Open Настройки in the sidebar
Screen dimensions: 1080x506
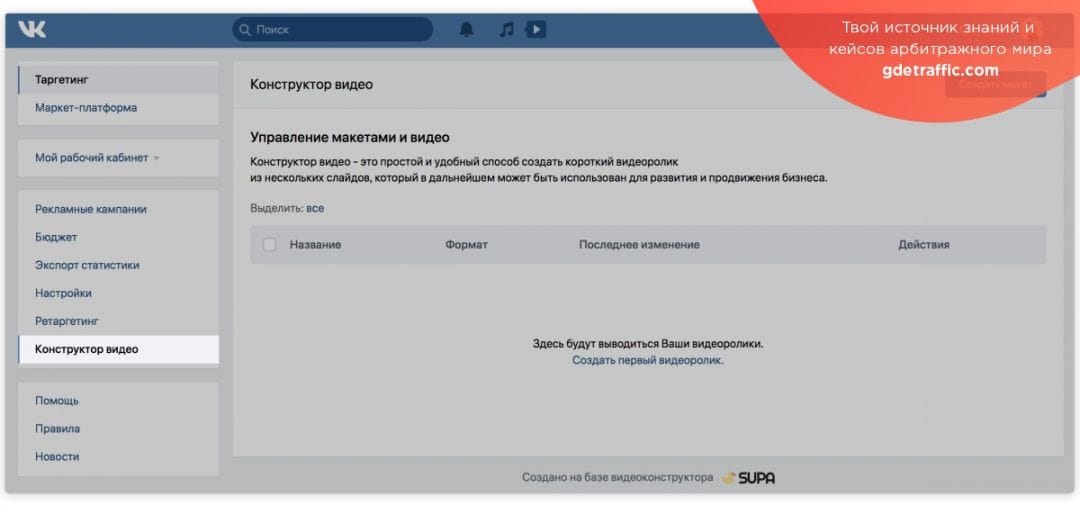(63, 294)
